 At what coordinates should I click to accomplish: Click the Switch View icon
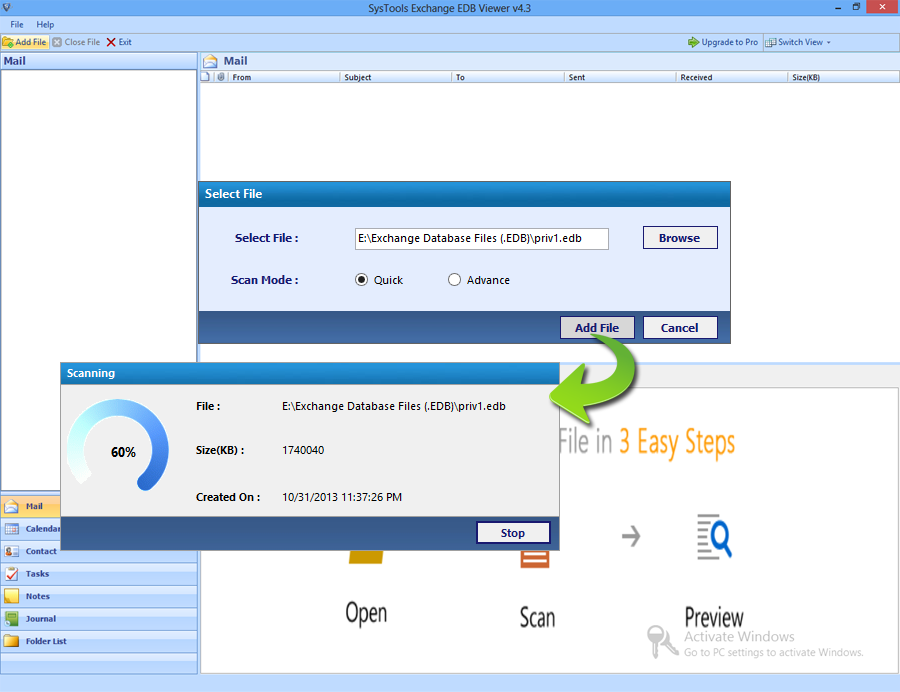[771, 42]
